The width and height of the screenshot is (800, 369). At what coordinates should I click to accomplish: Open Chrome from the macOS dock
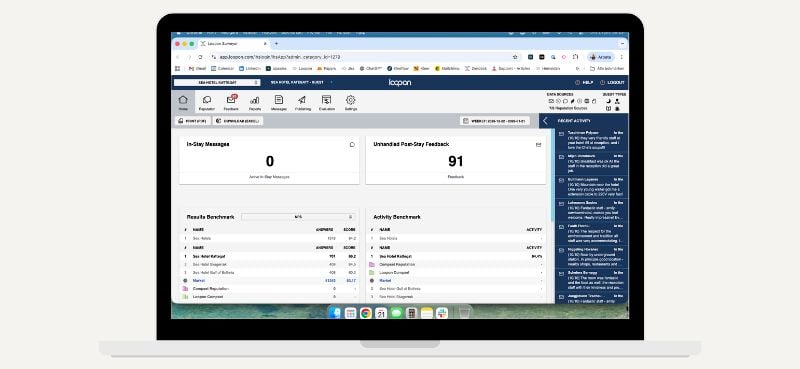365,313
